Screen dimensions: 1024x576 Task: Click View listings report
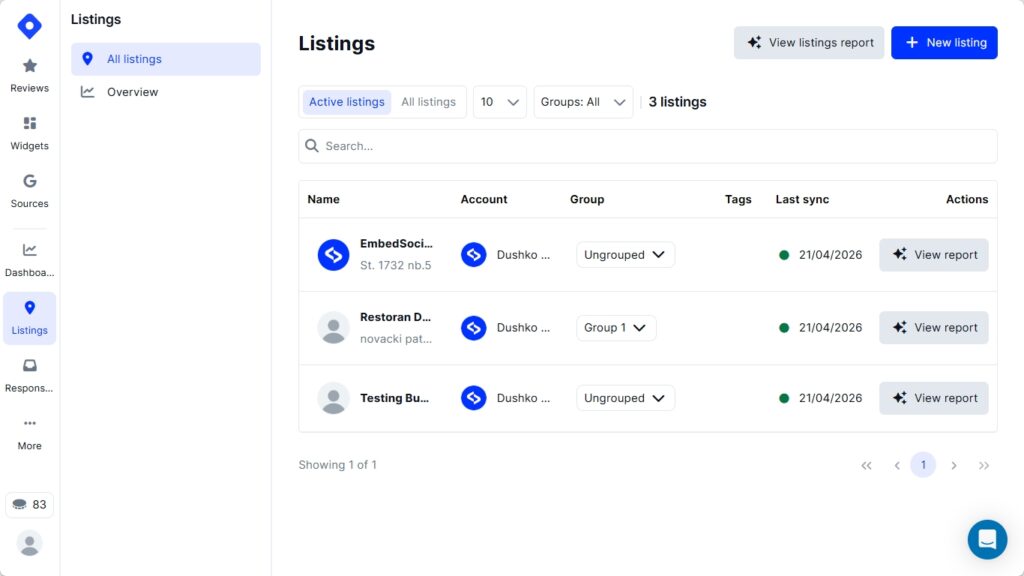[808, 42]
